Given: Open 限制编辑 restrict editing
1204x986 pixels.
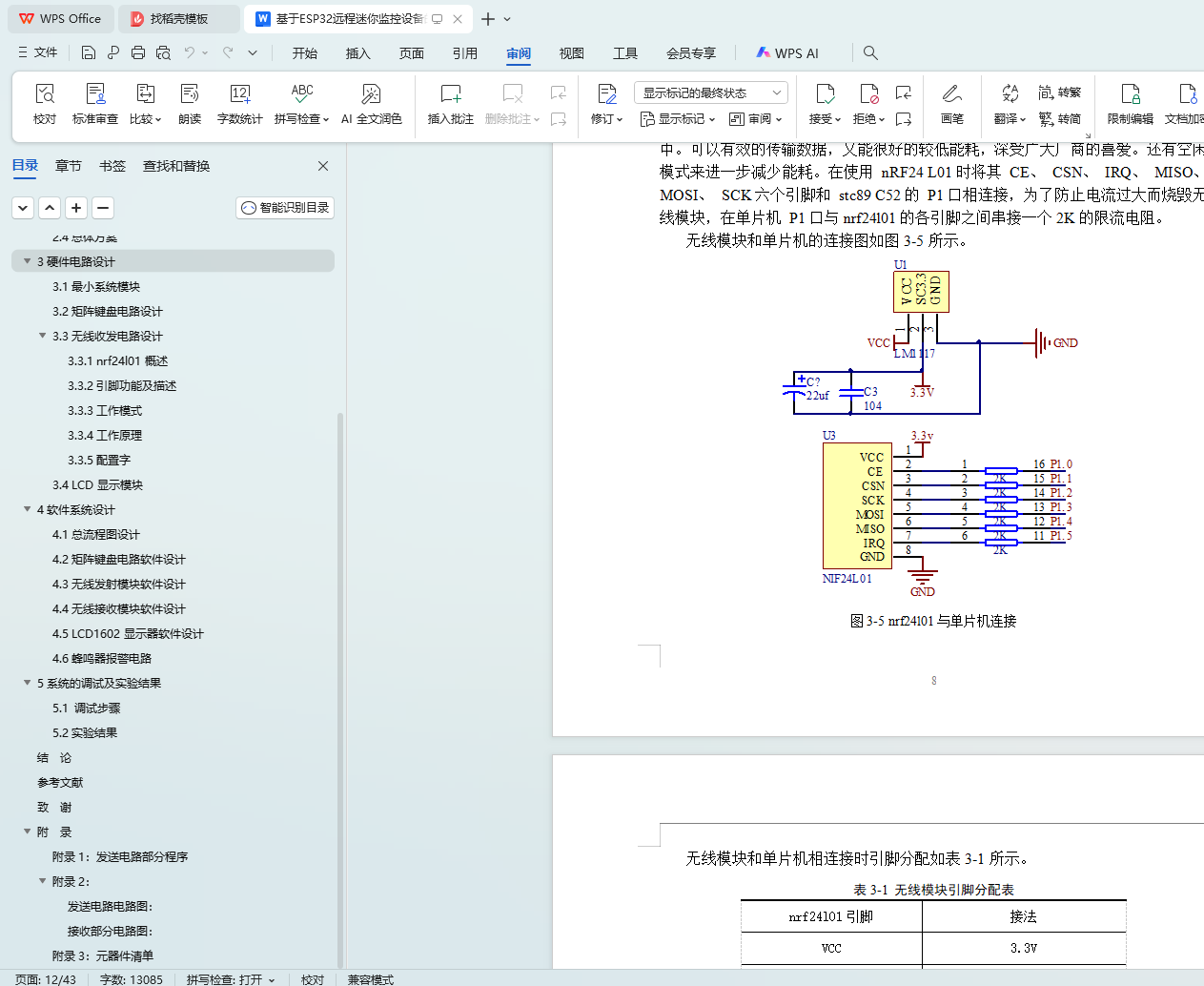Looking at the screenshot, I should point(1131,104).
